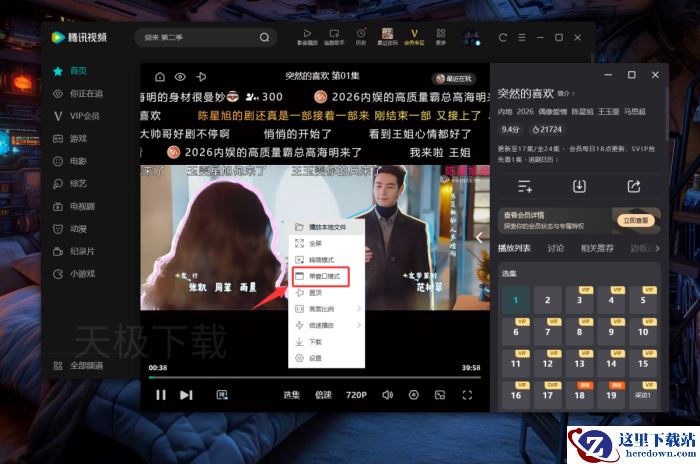The image size is (700, 464).
Task: Open the hamburger main menu icon
Action: coord(521,38)
